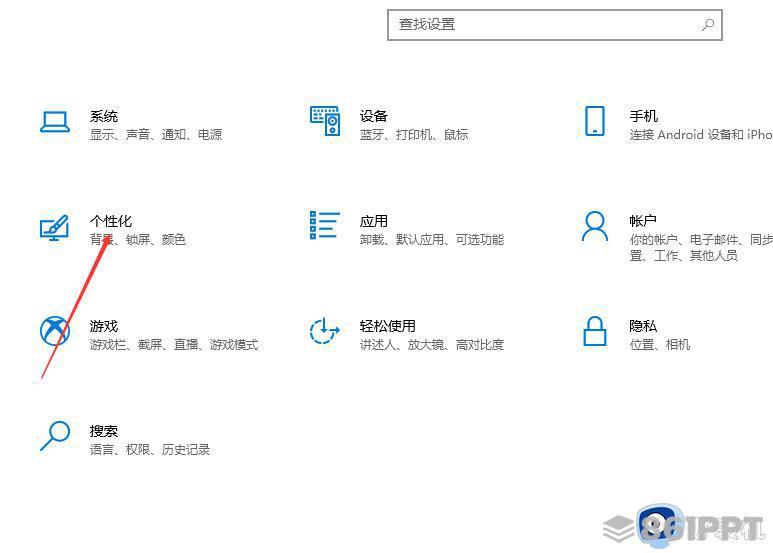Open the 手机 settings title

point(643,116)
